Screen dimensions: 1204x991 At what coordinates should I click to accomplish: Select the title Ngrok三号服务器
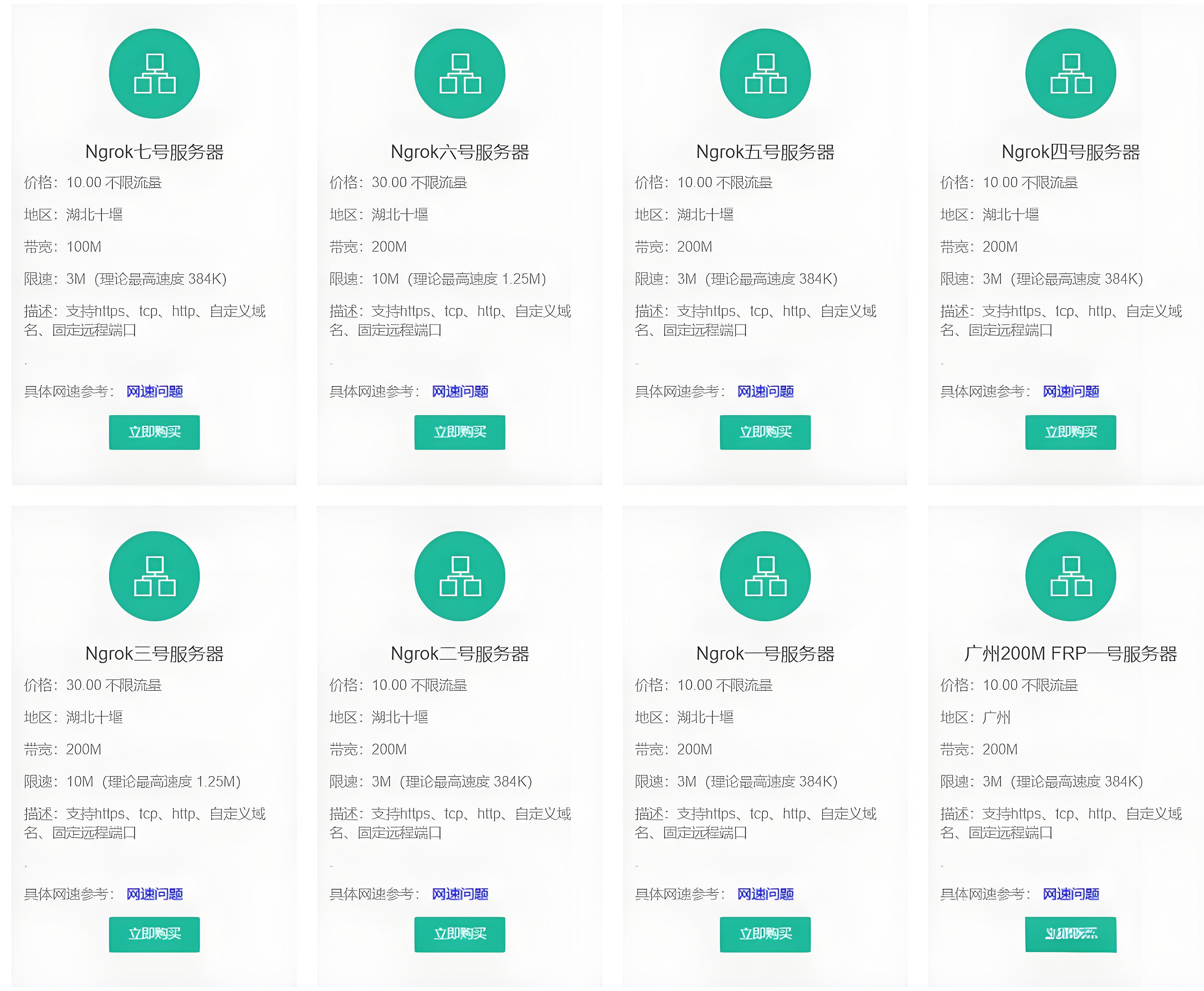[154, 654]
